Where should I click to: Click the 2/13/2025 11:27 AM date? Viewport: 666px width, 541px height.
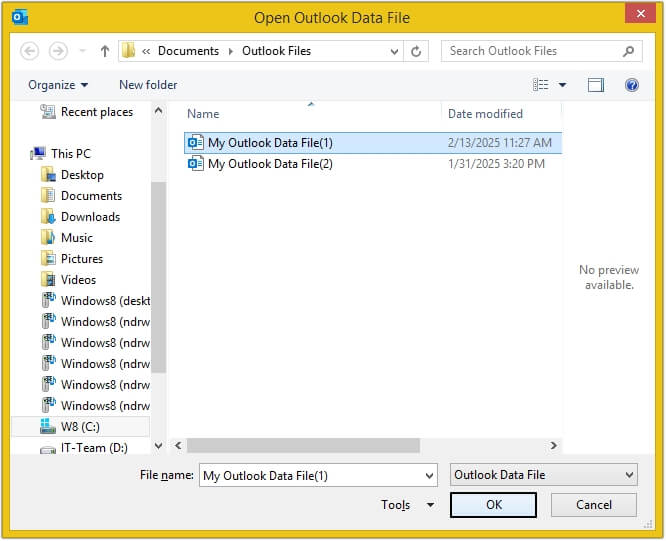pos(500,143)
